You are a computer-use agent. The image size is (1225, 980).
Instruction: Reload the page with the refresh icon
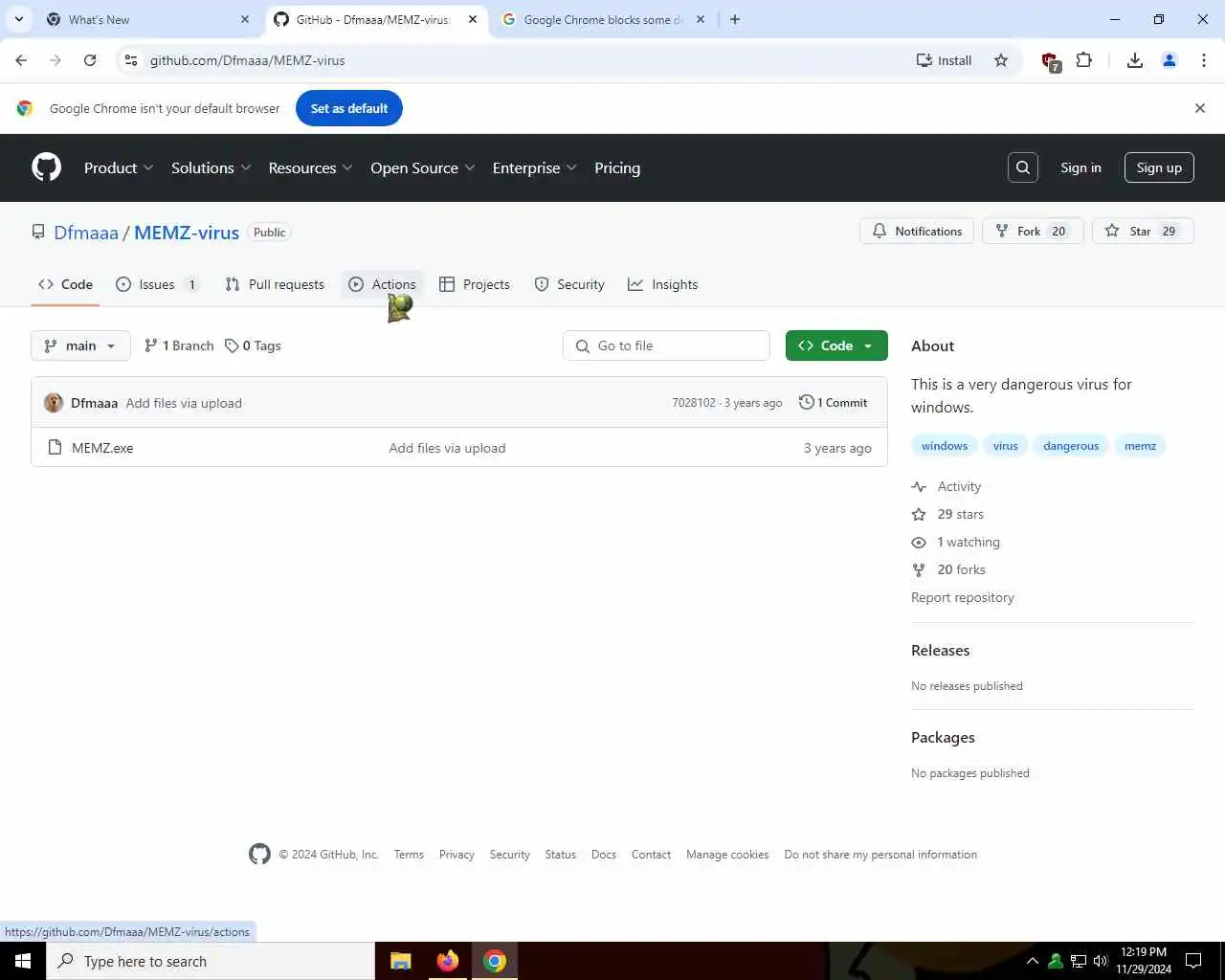pyautogui.click(x=90, y=60)
